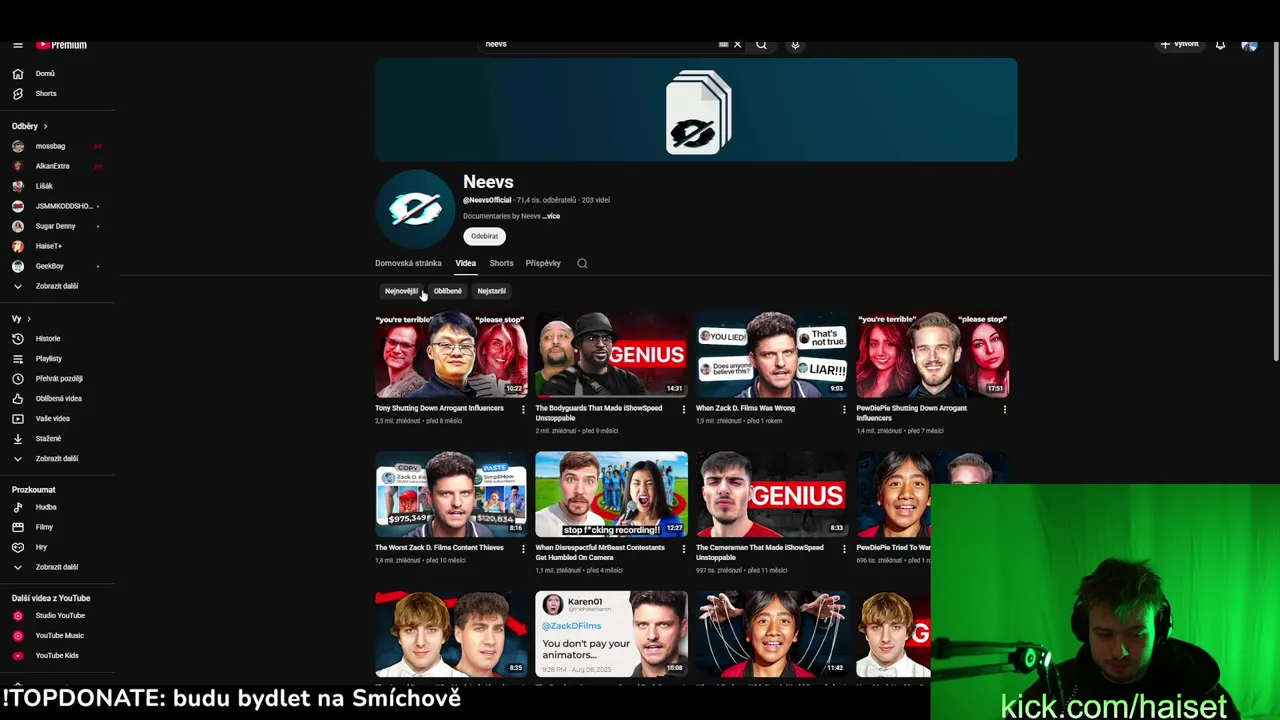Open PewDiePie Shutting Down Arrogant Influencers thumbnail
The height and width of the screenshot is (720, 1280).
[x=932, y=355]
